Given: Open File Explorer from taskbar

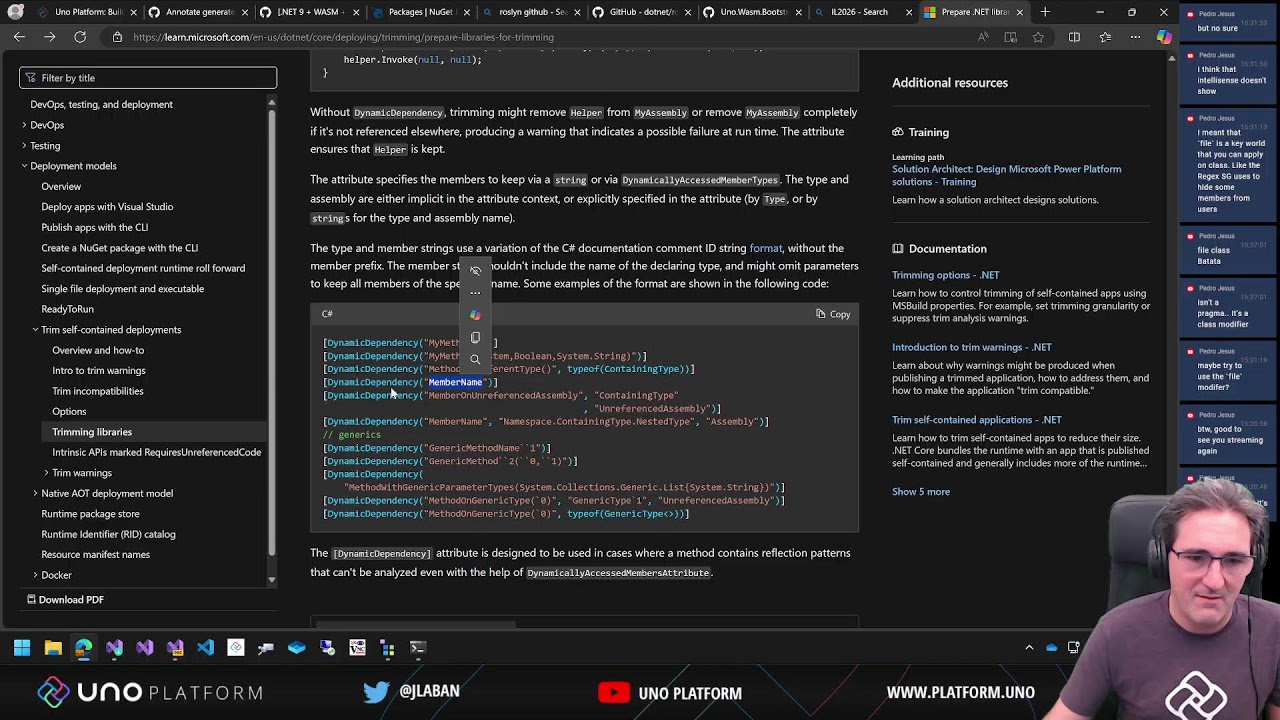Looking at the screenshot, I should (53, 648).
